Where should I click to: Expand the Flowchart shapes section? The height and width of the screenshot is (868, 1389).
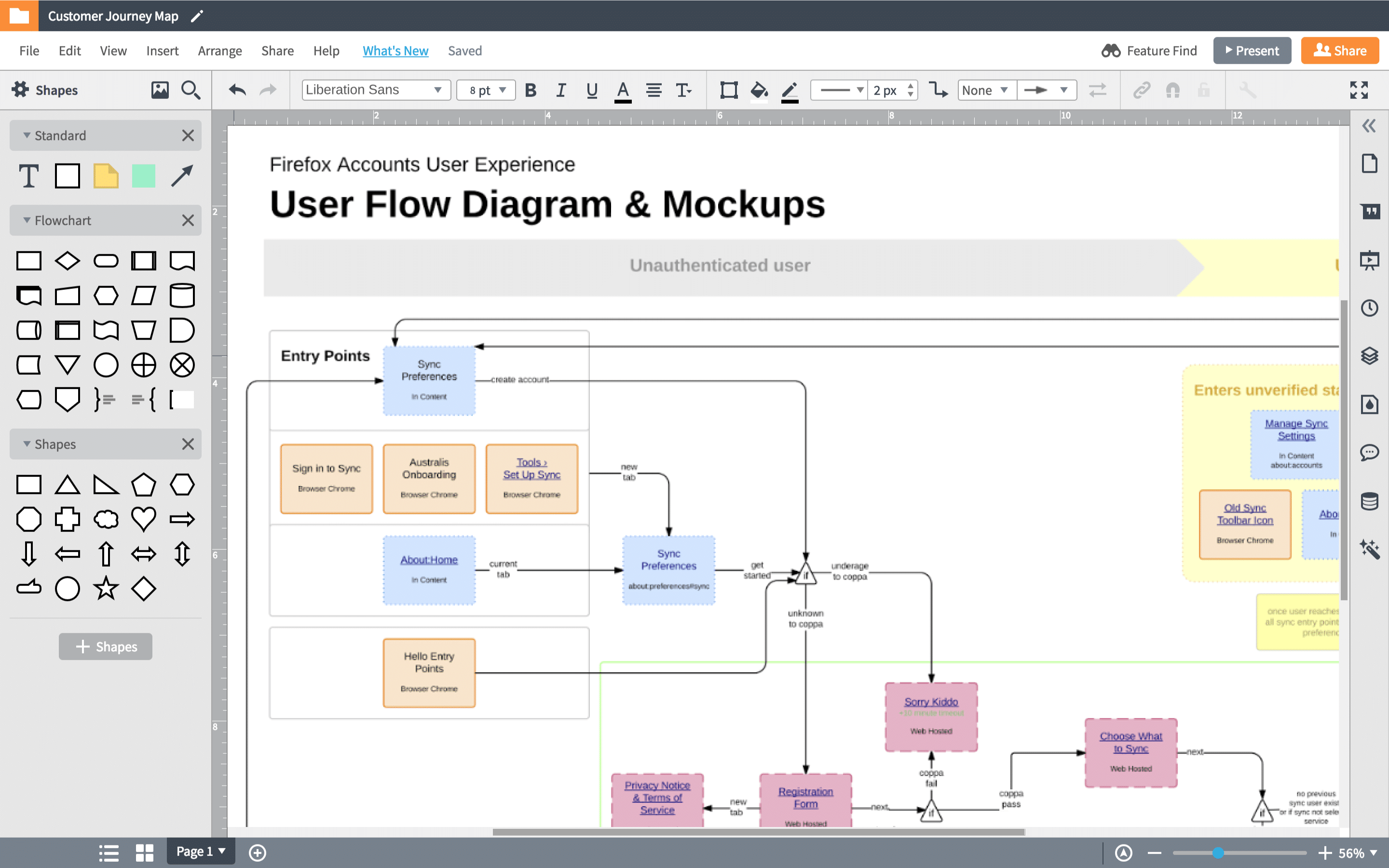click(x=27, y=220)
